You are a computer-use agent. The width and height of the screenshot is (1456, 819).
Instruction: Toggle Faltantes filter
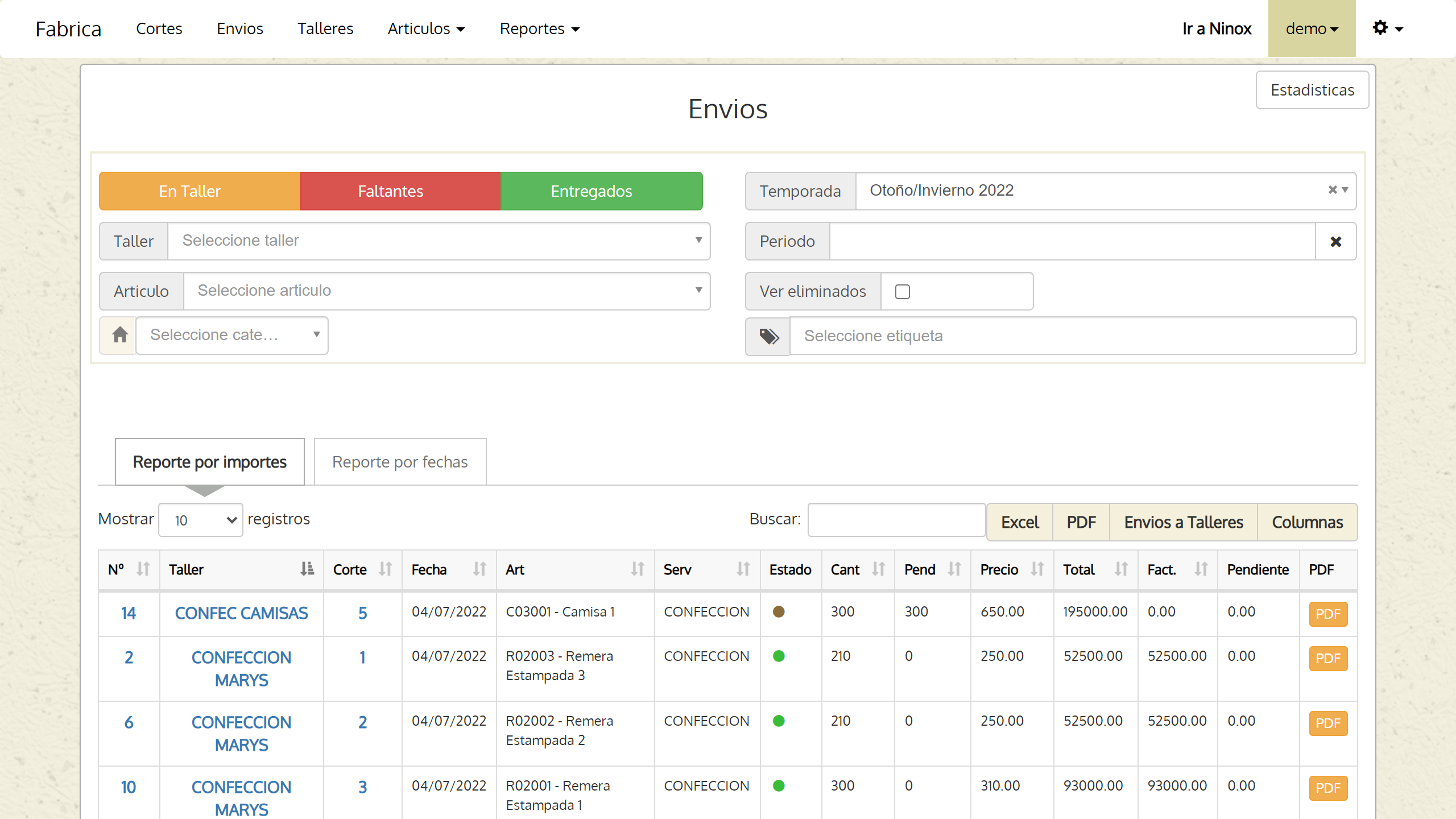click(400, 191)
